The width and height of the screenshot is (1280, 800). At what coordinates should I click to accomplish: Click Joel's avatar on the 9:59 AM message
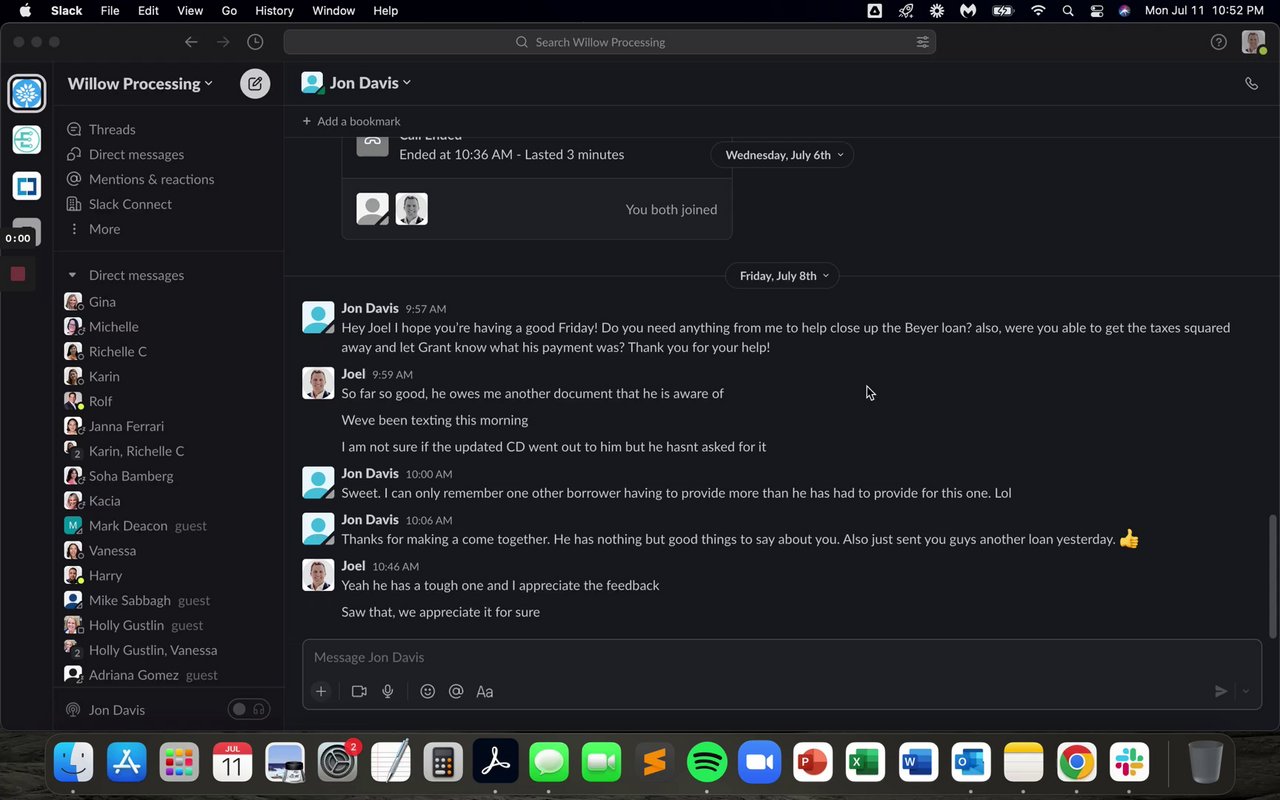click(x=318, y=383)
